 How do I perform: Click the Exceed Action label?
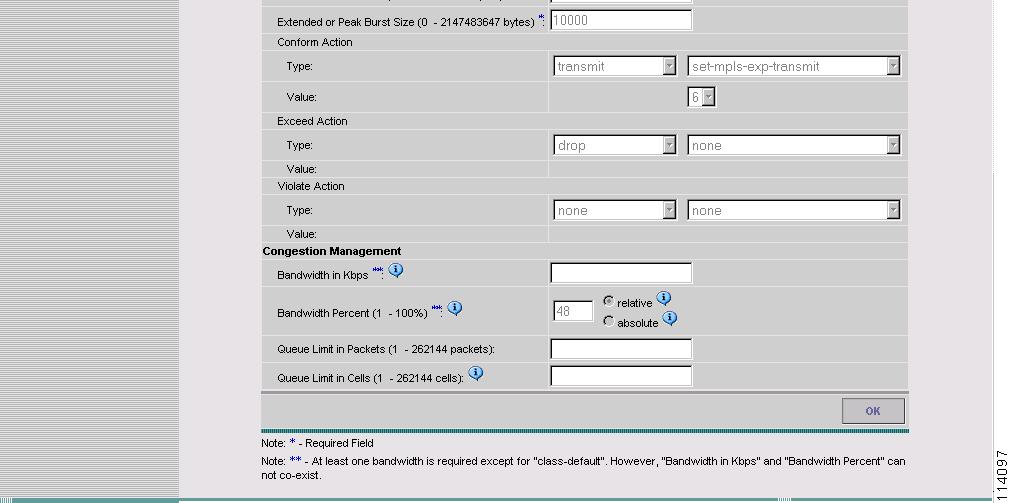pyautogui.click(x=312, y=121)
